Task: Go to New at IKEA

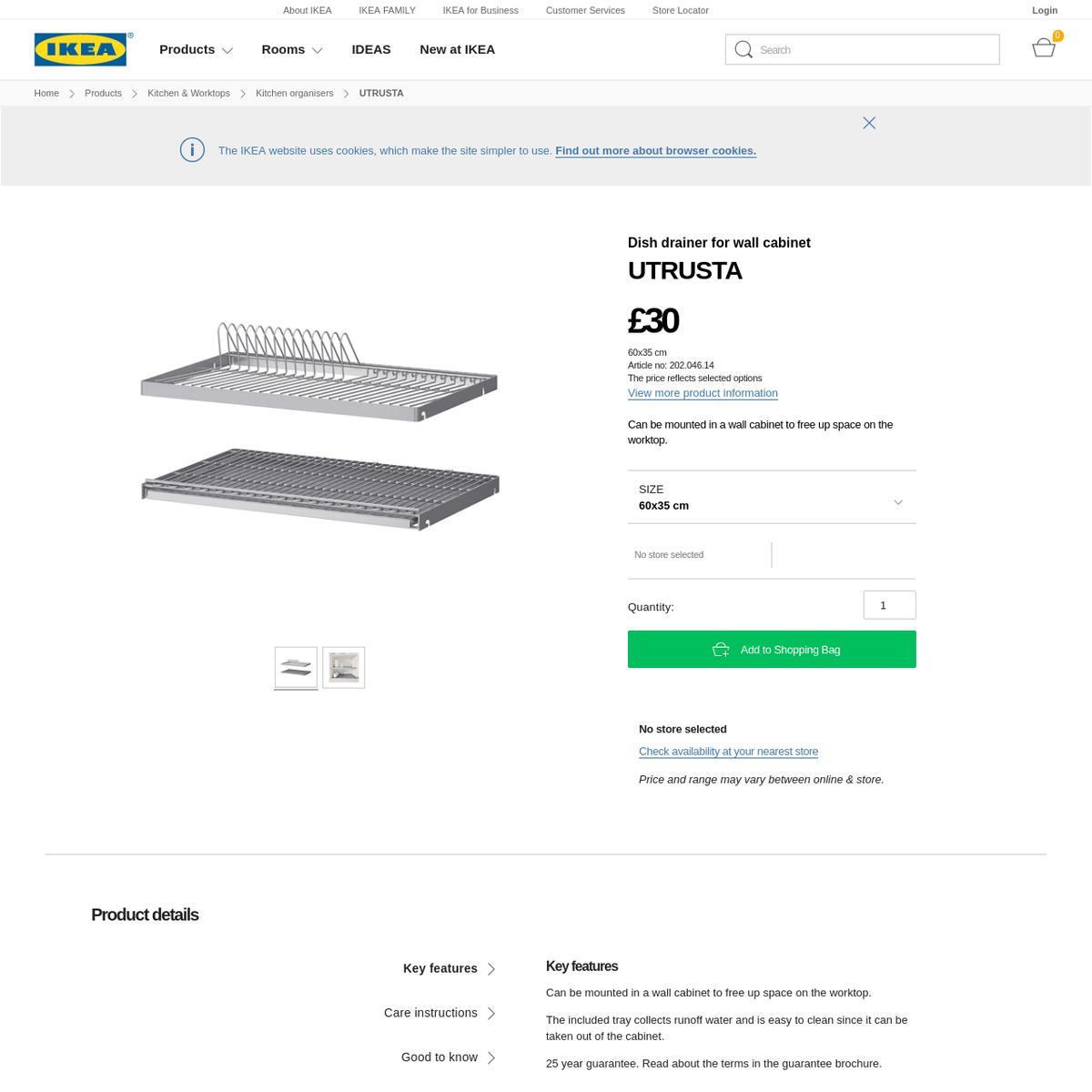Action: pos(457,50)
